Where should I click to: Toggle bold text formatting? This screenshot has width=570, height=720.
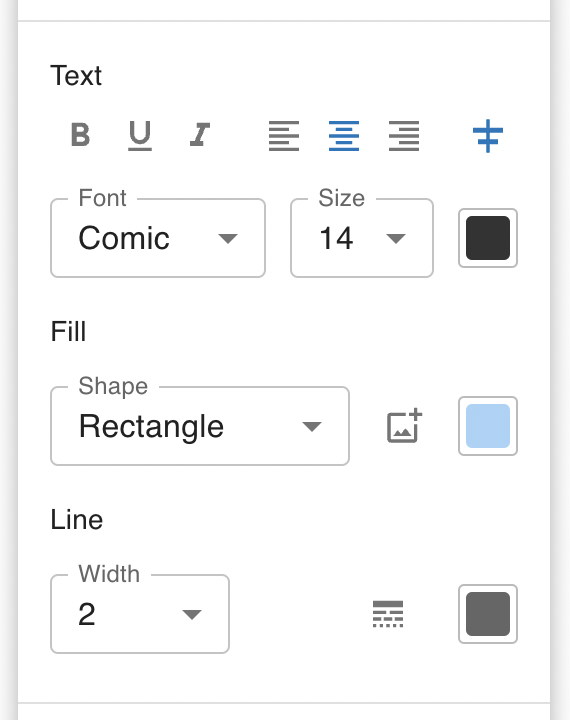pyautogui.click(x=80, y=135)
